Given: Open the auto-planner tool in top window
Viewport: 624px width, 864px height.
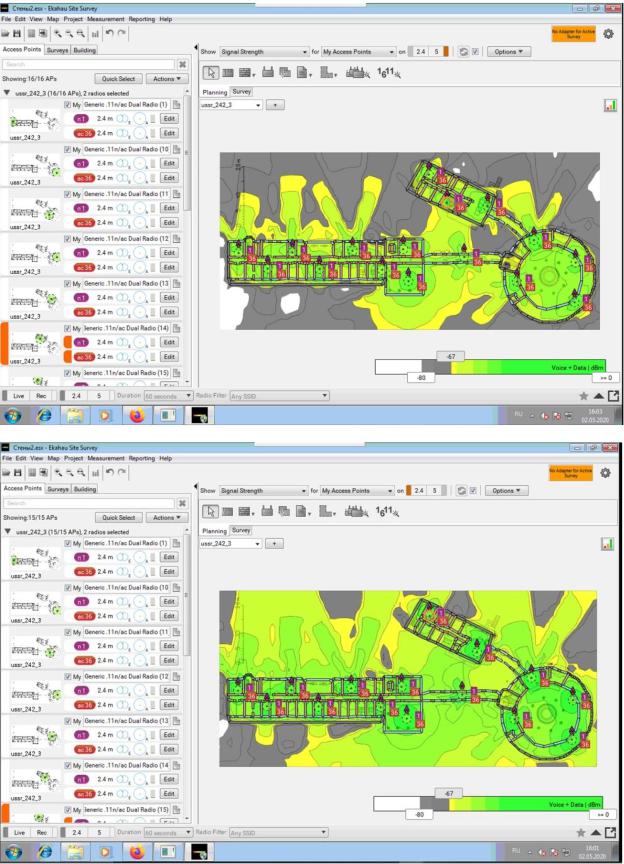Looking at the screenshot, I should tap(357, 72).
